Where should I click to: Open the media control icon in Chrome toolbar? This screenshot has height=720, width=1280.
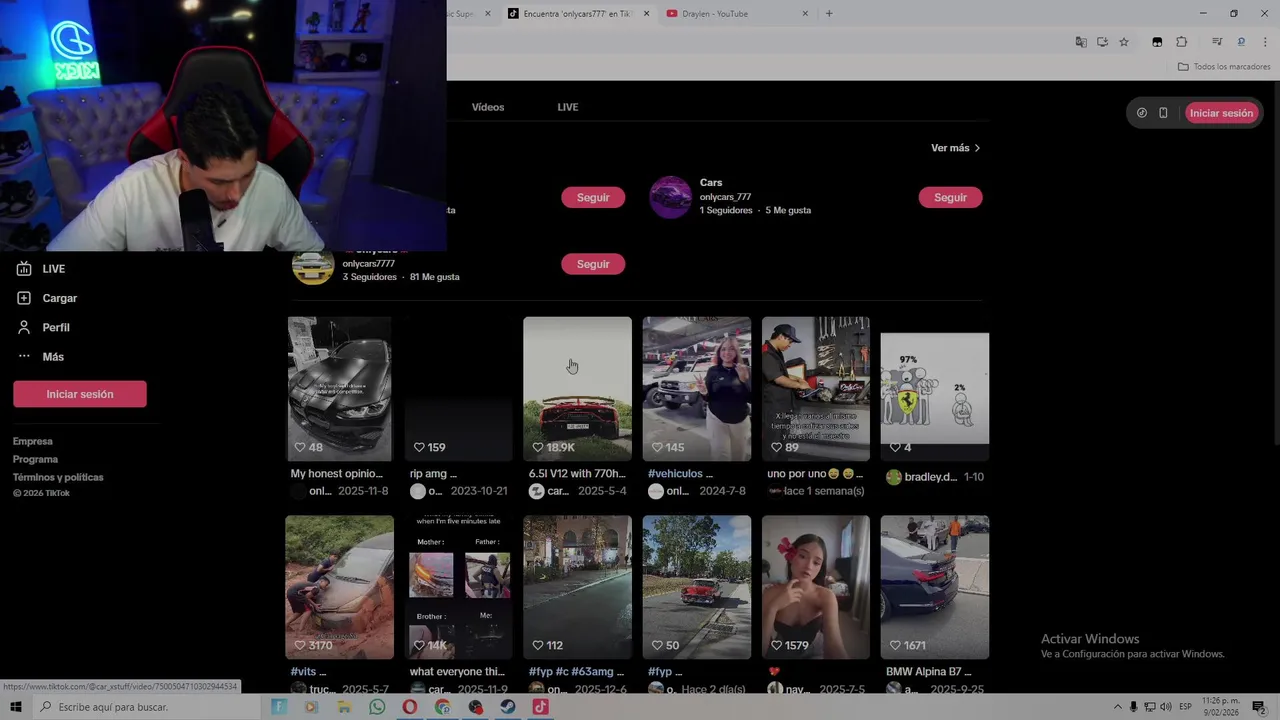1217,42
